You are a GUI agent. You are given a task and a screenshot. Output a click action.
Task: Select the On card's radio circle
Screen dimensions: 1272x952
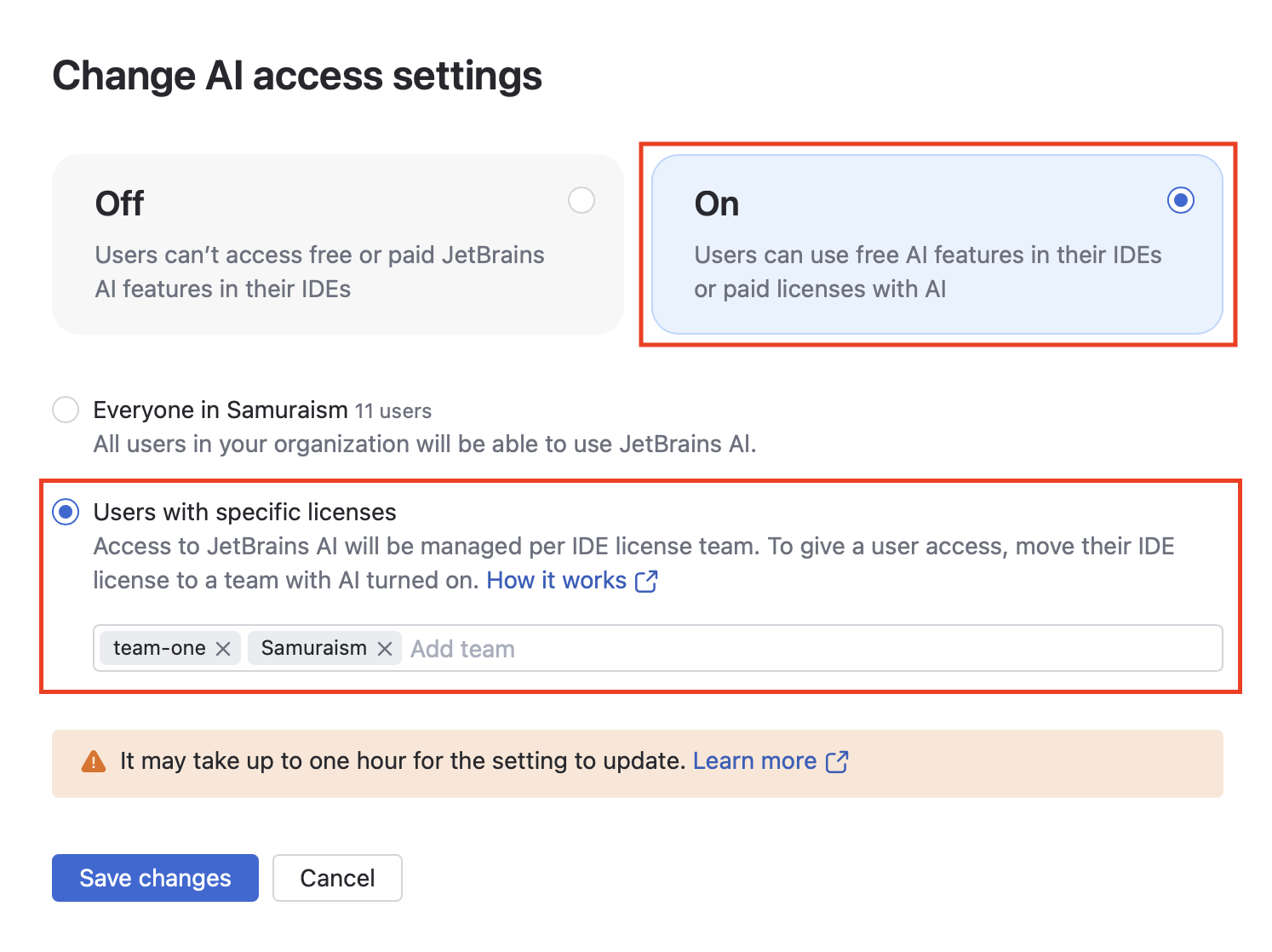1180,201
